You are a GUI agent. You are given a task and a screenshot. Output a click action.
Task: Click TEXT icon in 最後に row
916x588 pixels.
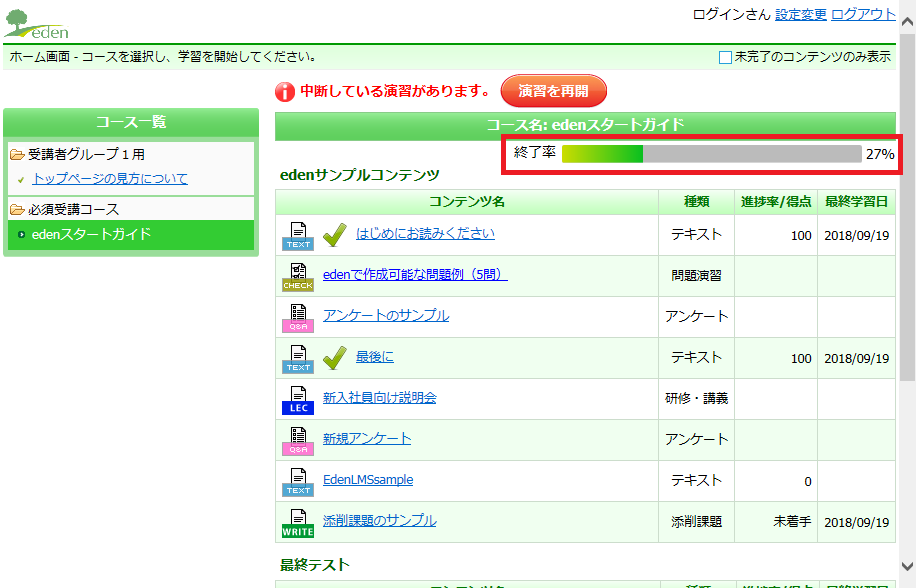pyautogui.click(x=298, y=359)
